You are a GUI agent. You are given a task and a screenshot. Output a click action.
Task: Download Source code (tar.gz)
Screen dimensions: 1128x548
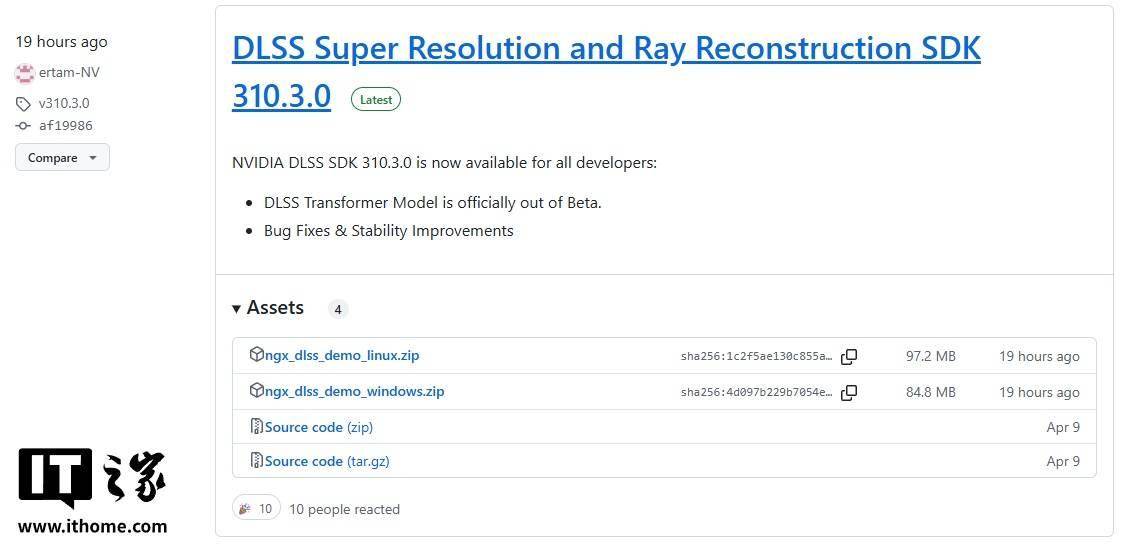(x=327, y=461)
